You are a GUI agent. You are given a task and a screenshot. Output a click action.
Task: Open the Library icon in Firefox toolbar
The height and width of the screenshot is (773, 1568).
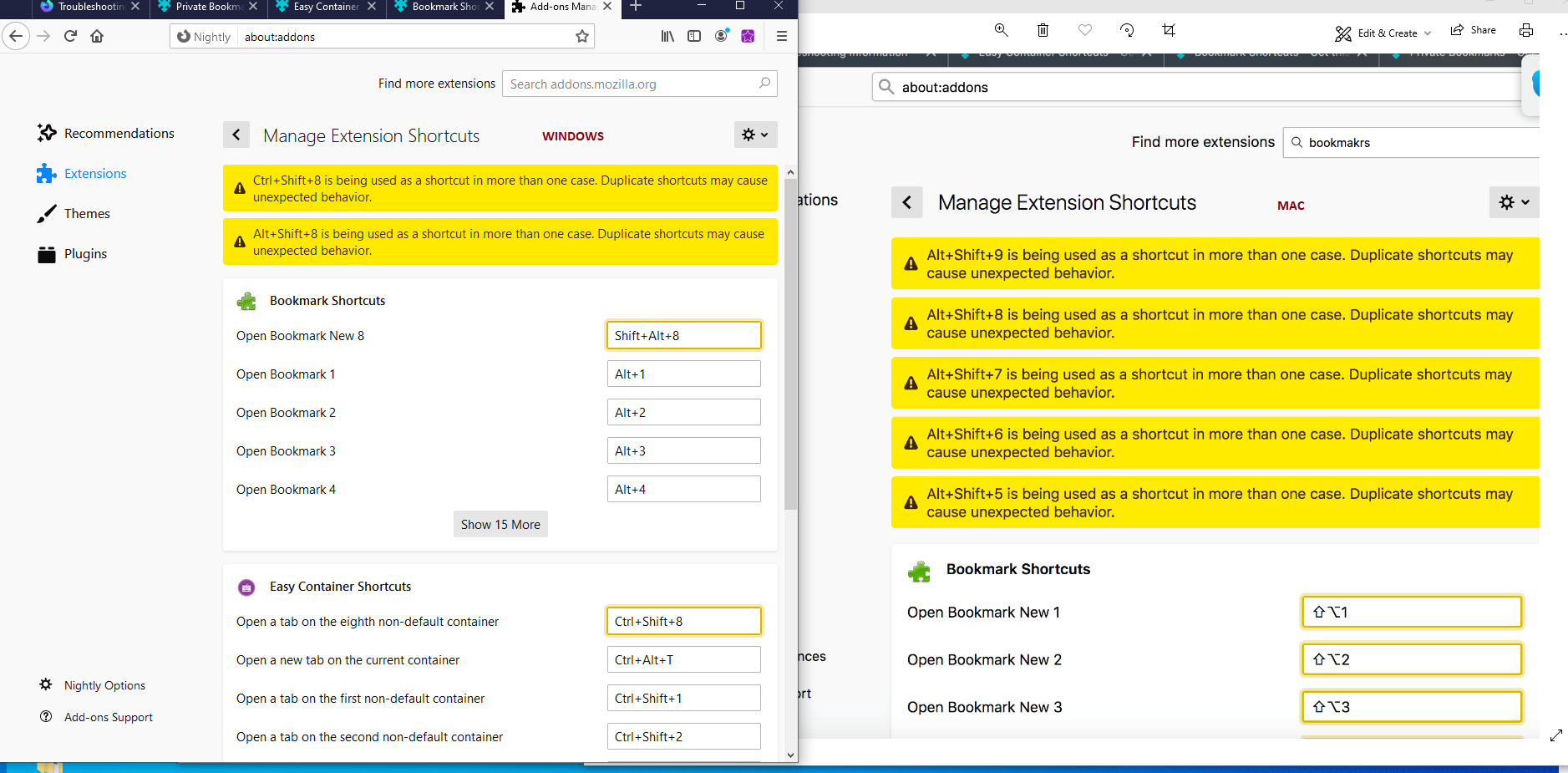point(667,36)
